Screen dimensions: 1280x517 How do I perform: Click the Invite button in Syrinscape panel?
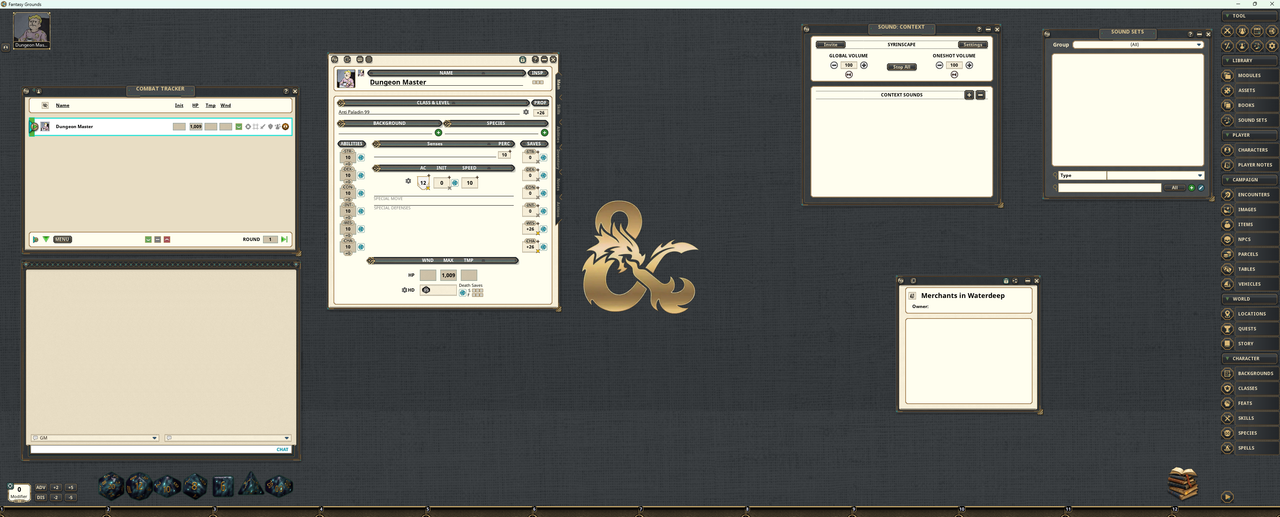(x=830, y=45)
